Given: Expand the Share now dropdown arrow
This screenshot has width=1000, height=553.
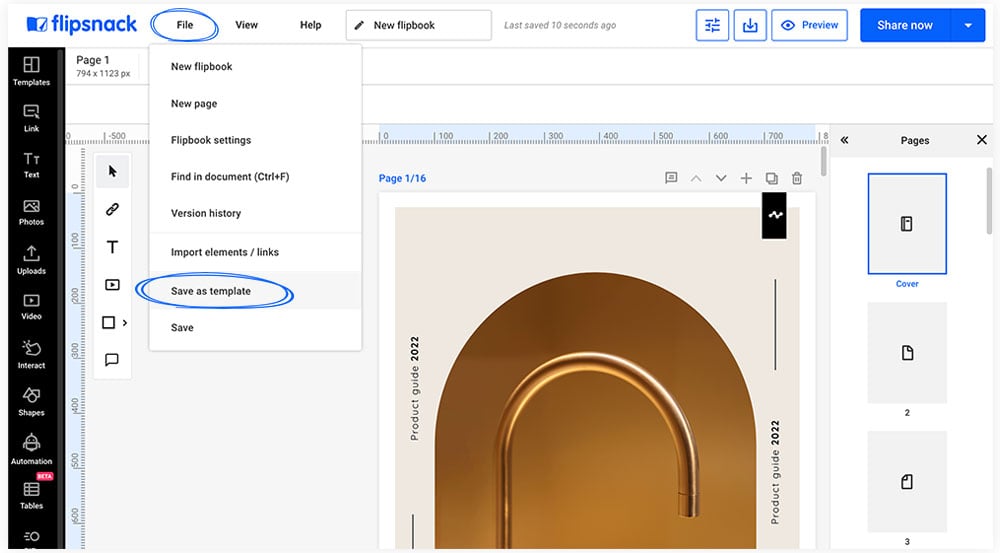Looking at the screenshot, I should click(967, 26).
